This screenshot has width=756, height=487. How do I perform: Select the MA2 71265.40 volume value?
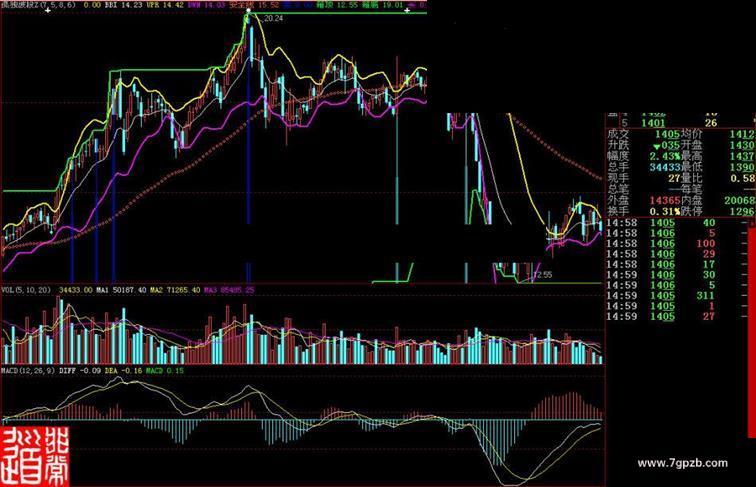coord(175,290)
